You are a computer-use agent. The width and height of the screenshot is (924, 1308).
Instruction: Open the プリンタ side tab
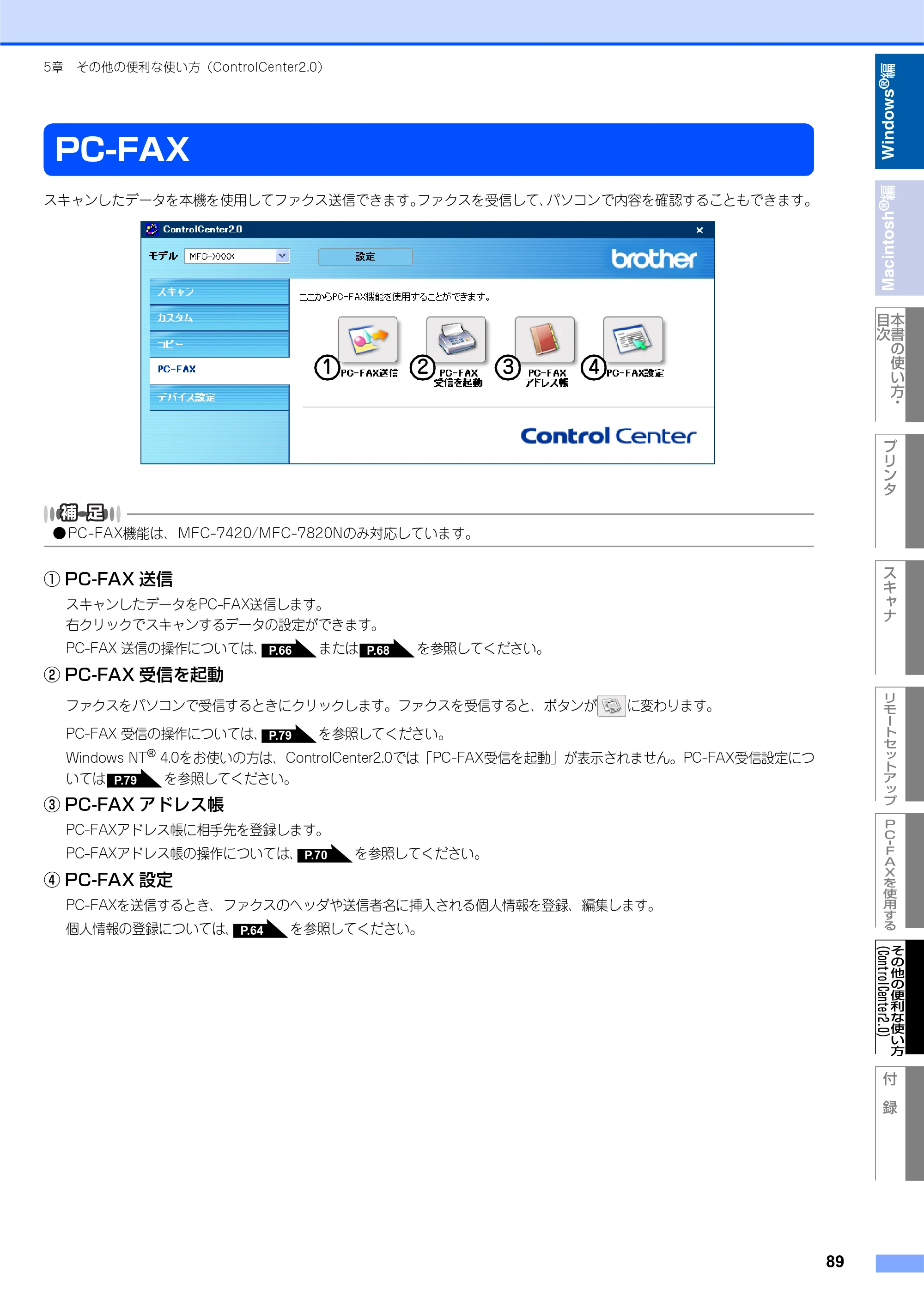click(899, 491)
